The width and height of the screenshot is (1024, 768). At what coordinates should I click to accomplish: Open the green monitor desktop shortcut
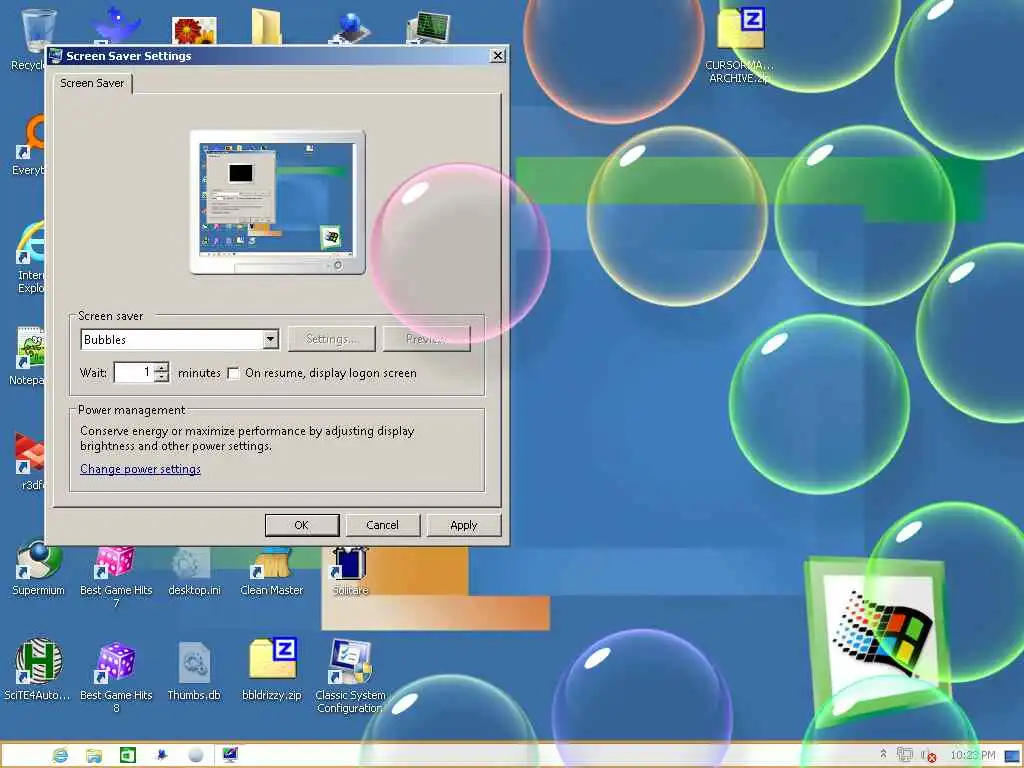(428, 28)
